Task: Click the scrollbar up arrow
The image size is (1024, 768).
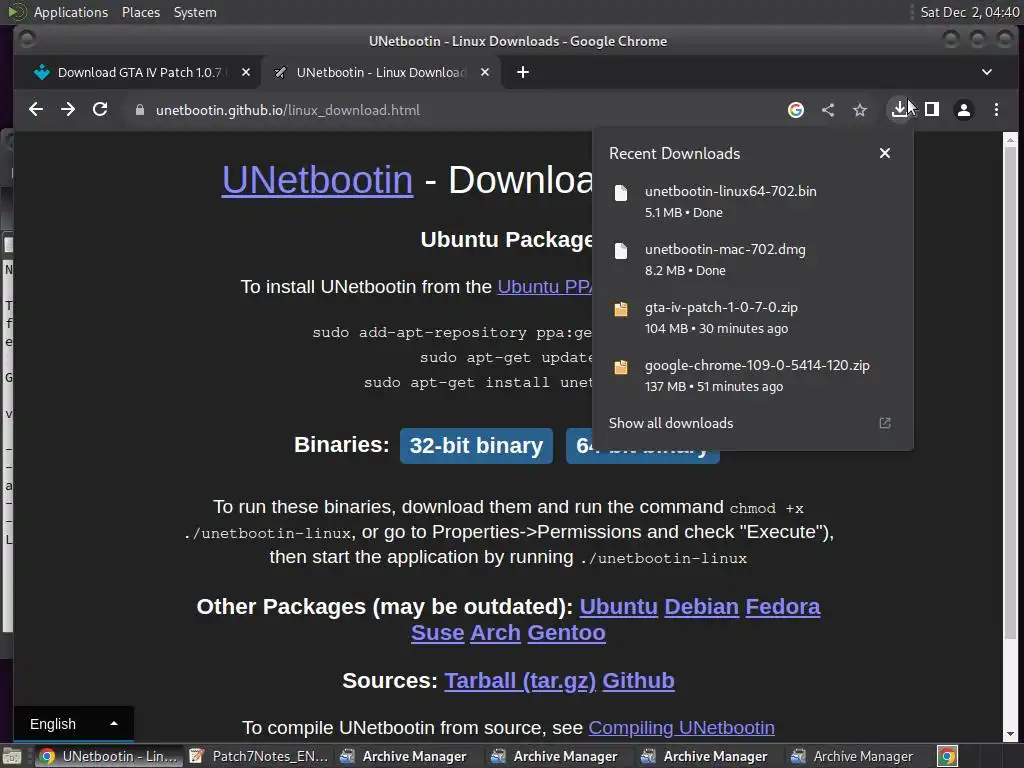Action: pyautogui.click(x=1010, y=139)
